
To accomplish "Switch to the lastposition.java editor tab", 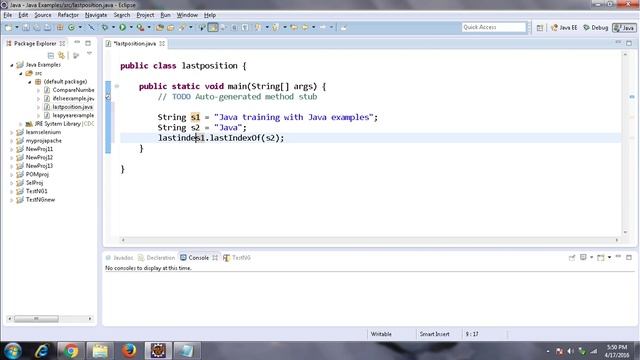I will point(134,43).
